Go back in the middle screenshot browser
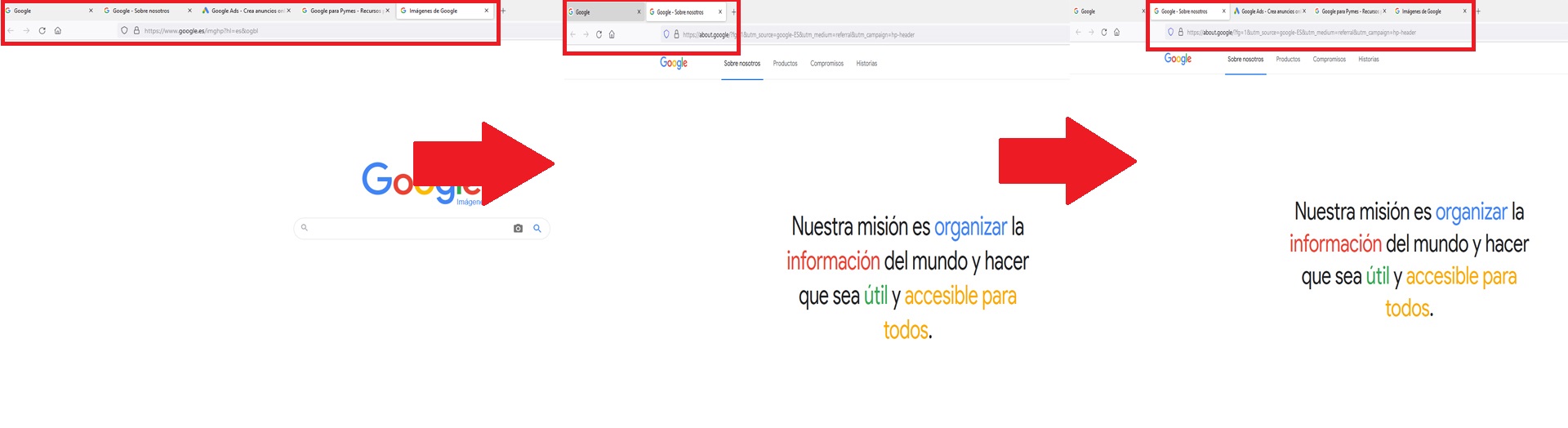This screenshot has height=428, width=1568. (572, 34)
